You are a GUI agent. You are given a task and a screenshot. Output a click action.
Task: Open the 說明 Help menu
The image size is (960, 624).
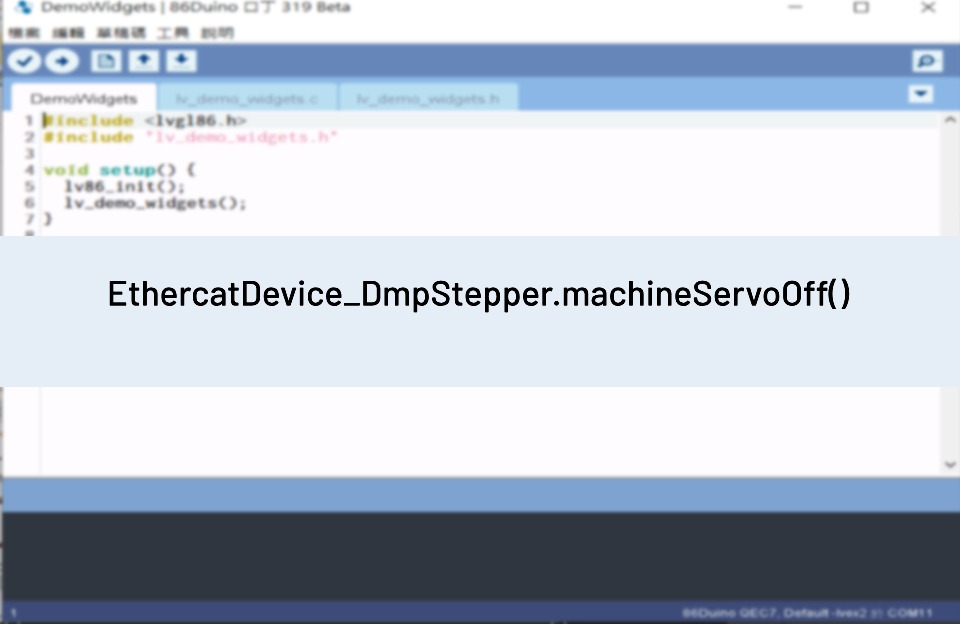(x=214, y=31)
